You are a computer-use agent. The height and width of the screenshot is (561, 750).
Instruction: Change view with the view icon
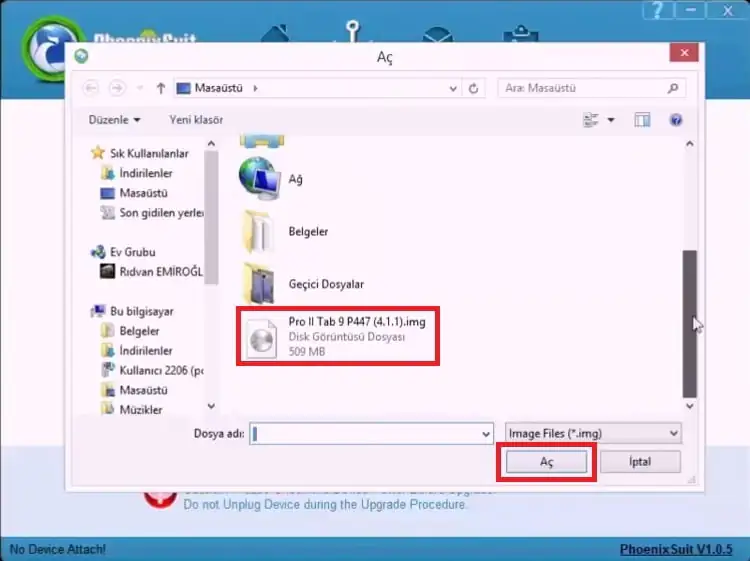click(591, 120)
